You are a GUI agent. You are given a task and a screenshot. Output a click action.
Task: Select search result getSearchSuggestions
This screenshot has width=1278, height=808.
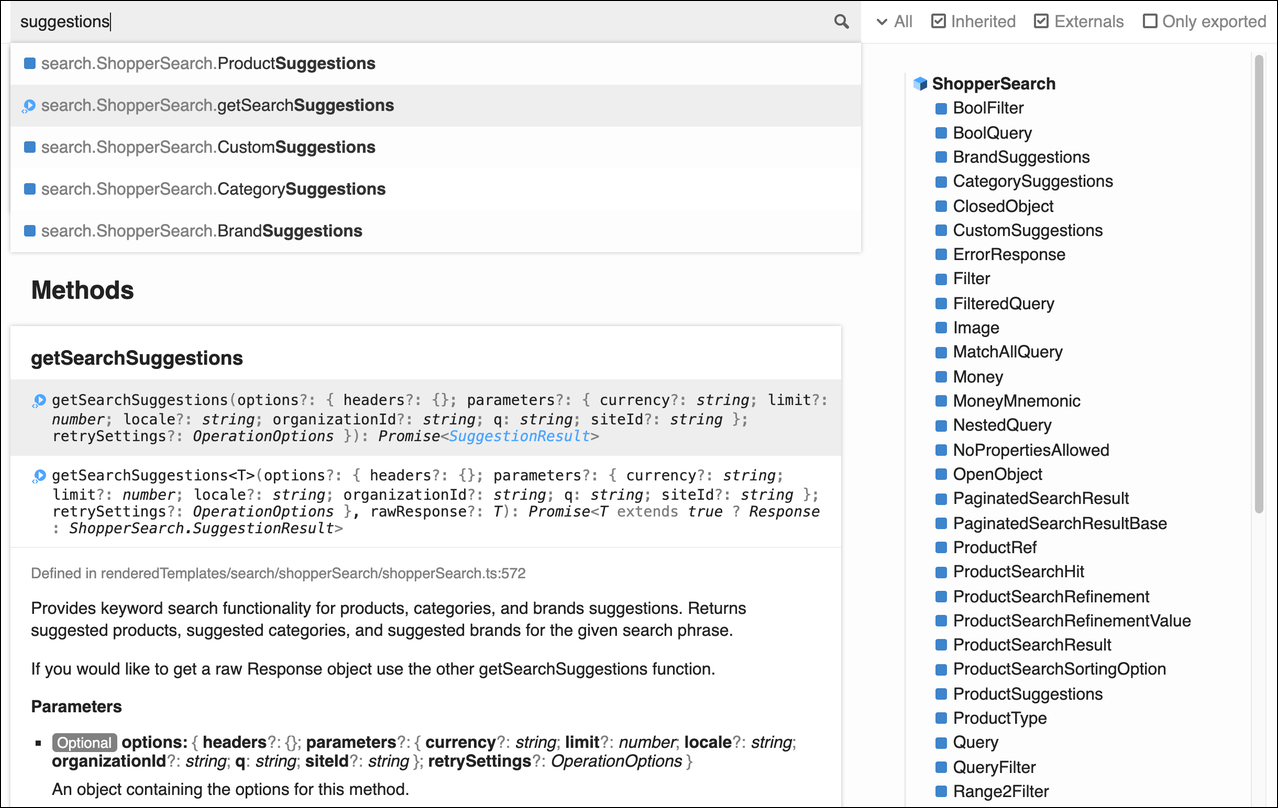point(435,106)
